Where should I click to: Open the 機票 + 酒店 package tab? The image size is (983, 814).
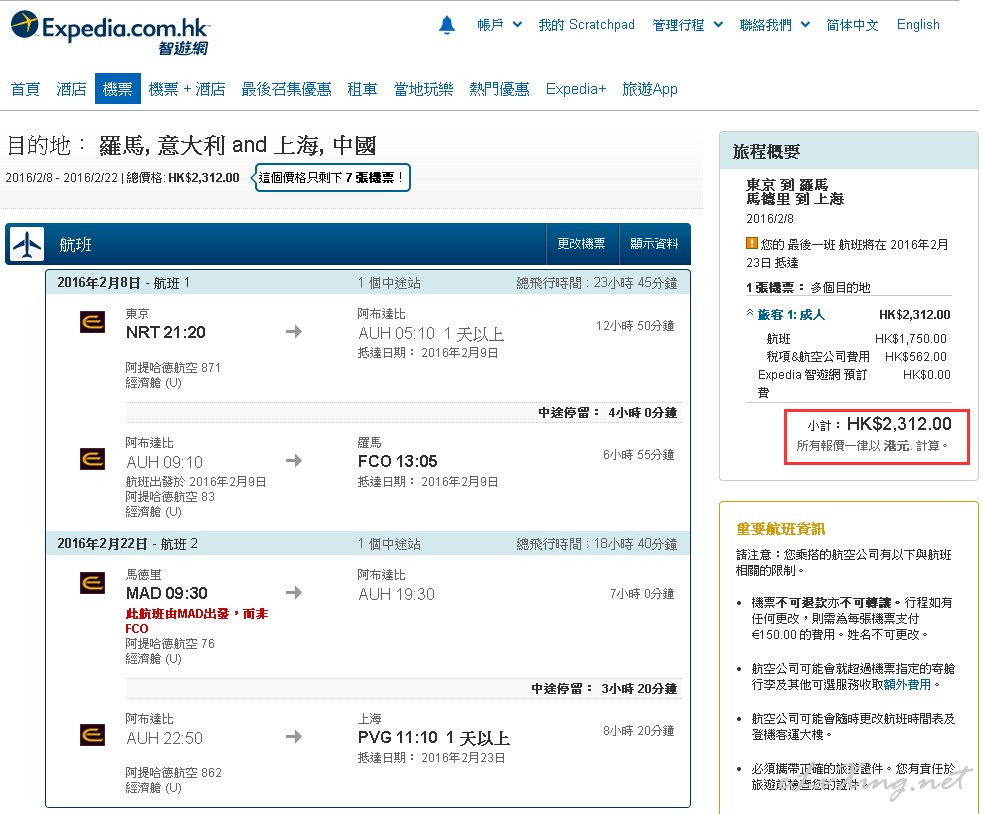tap(187, 89)
